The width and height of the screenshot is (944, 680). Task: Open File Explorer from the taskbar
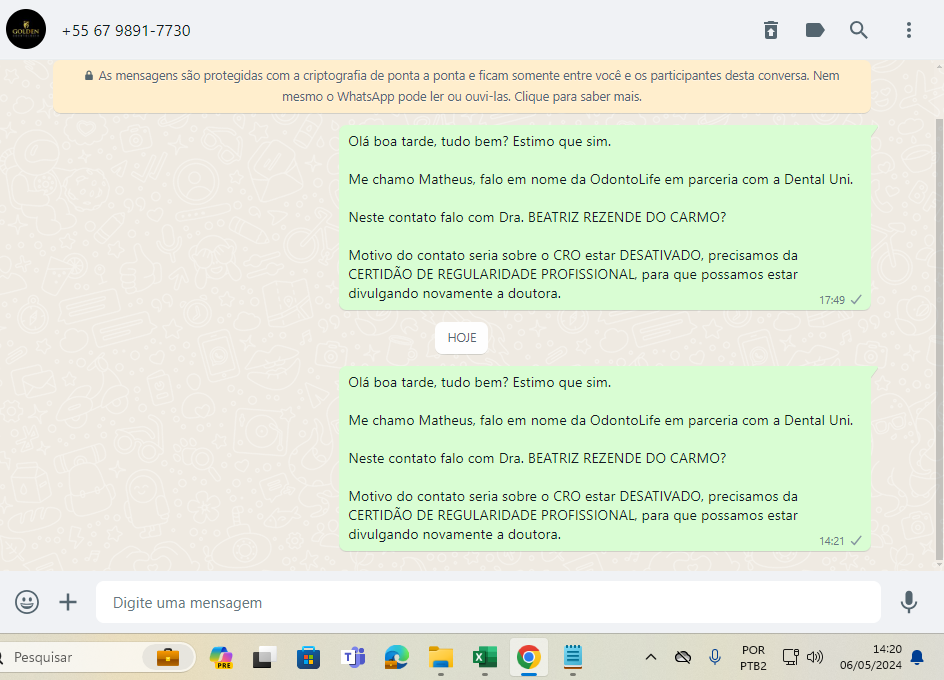click(441, 657)
